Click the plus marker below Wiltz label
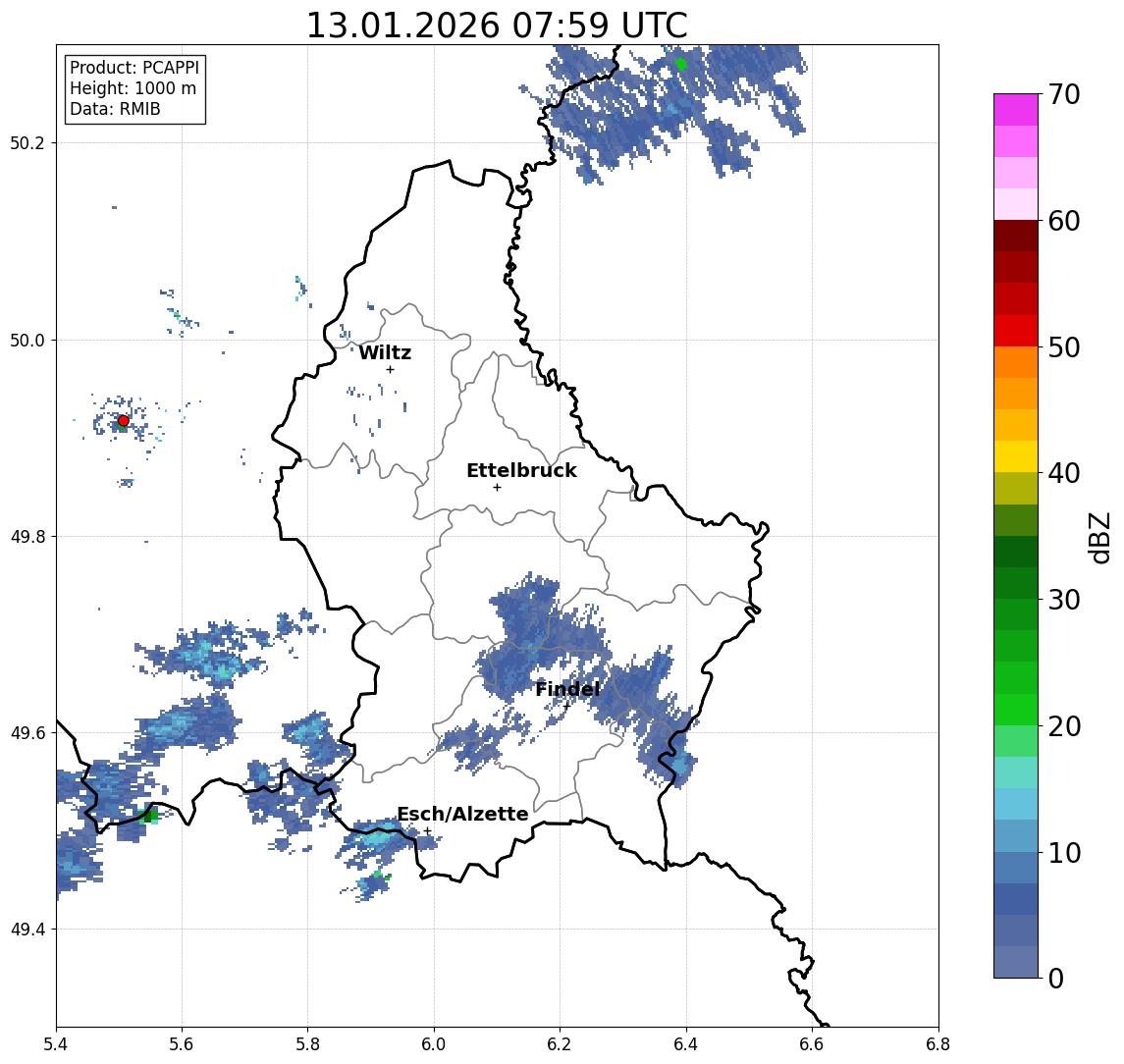Viewport: 1124px width, 1064px height. click(x=390, y=369)
